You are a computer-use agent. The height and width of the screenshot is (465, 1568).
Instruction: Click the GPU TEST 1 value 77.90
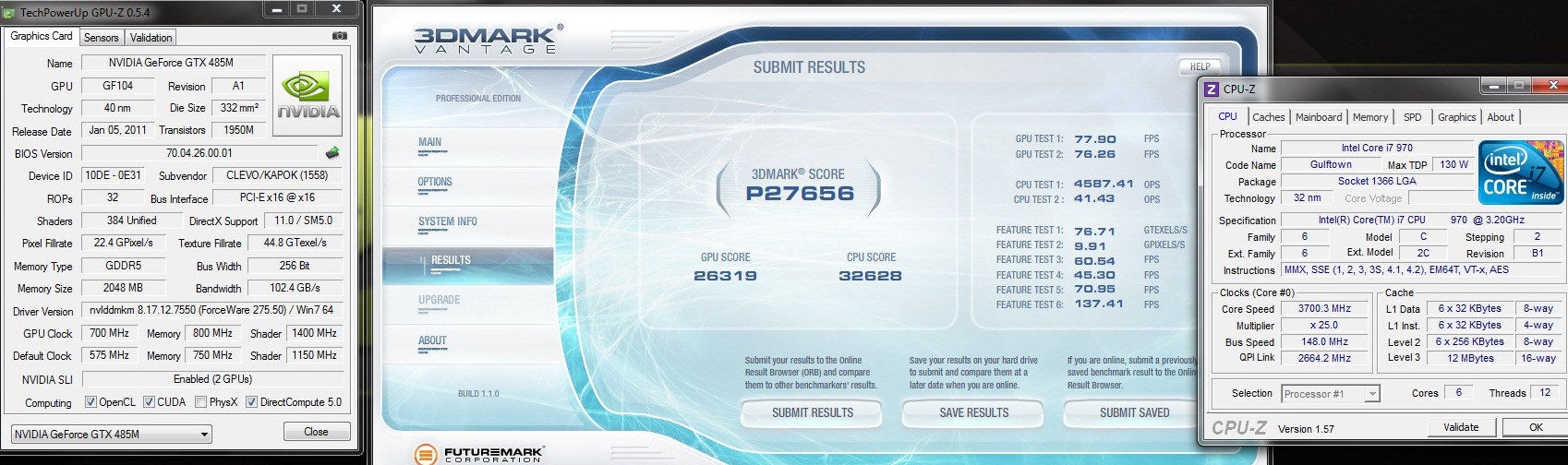(1095, 139)
